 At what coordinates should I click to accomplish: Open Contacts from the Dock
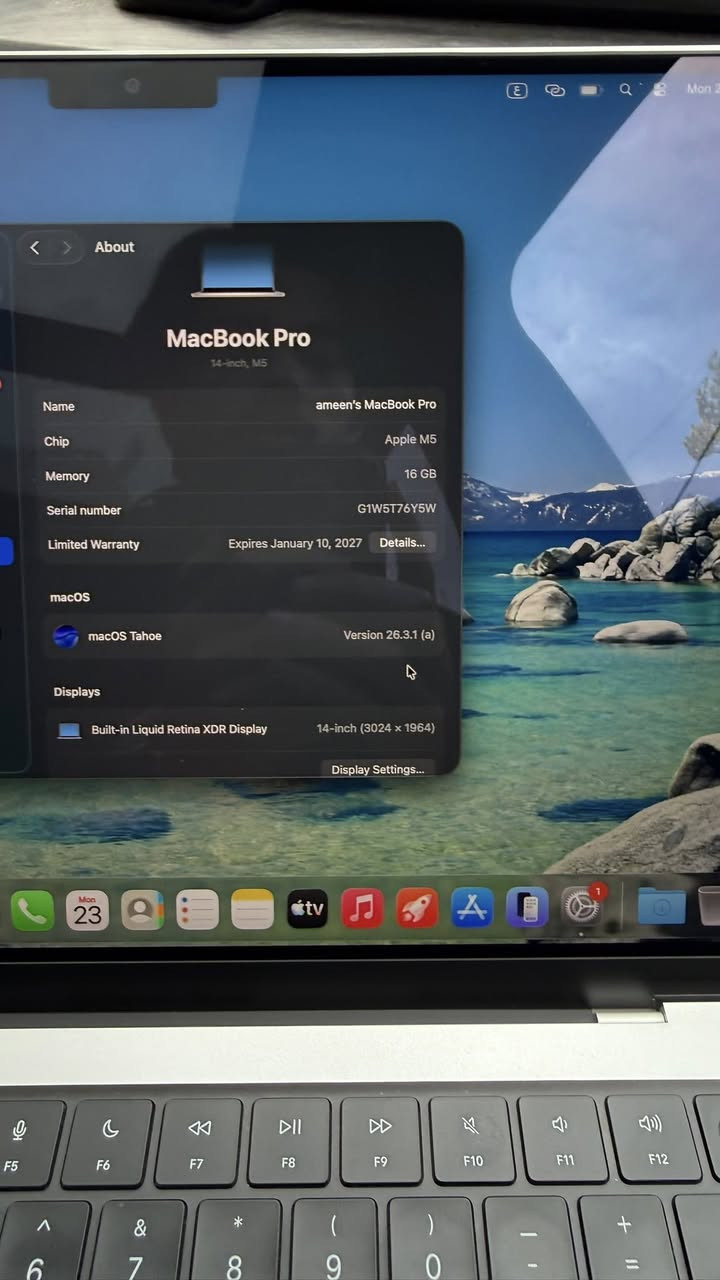142,910
